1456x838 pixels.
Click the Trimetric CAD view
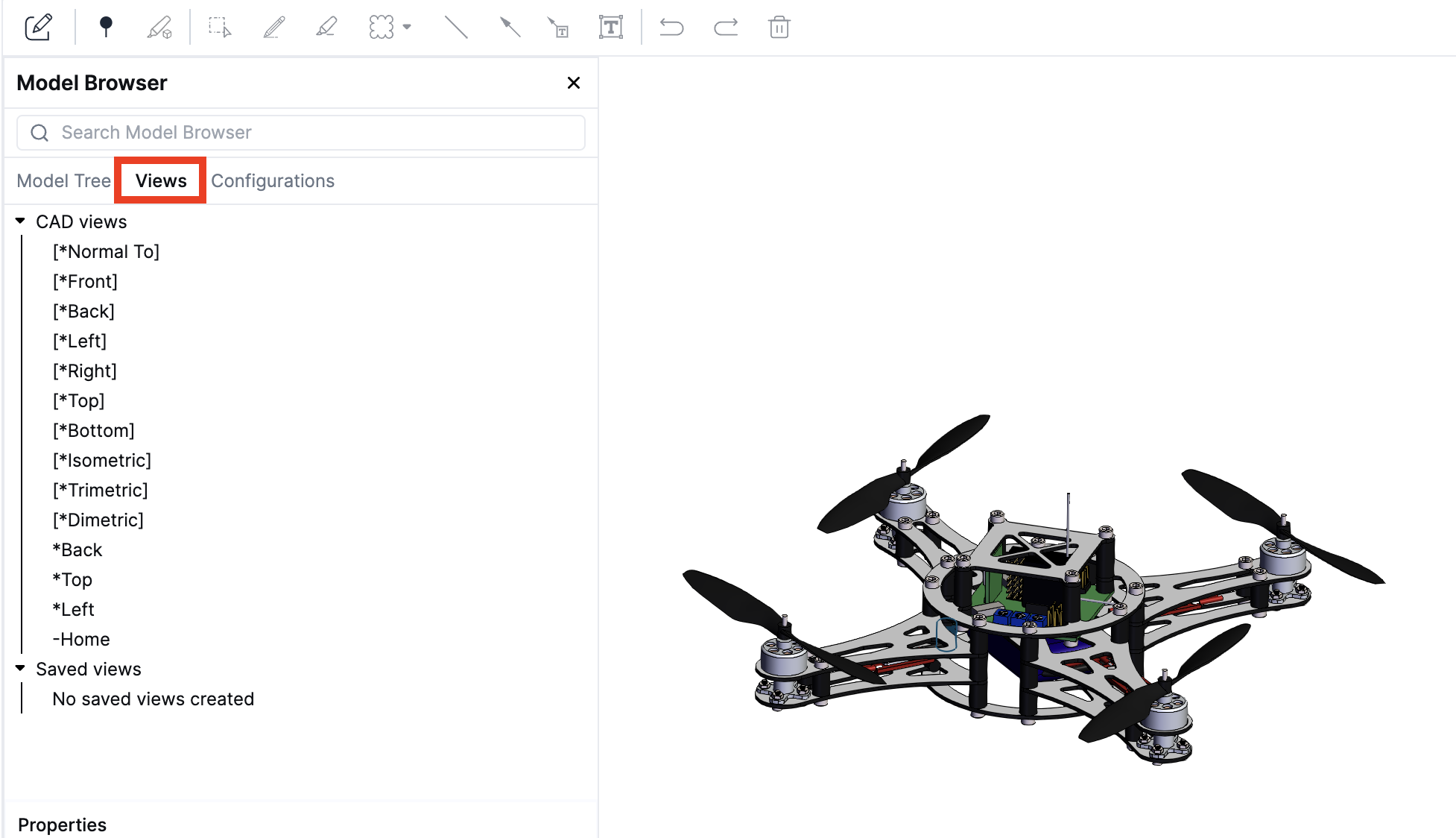click(101, 490)
